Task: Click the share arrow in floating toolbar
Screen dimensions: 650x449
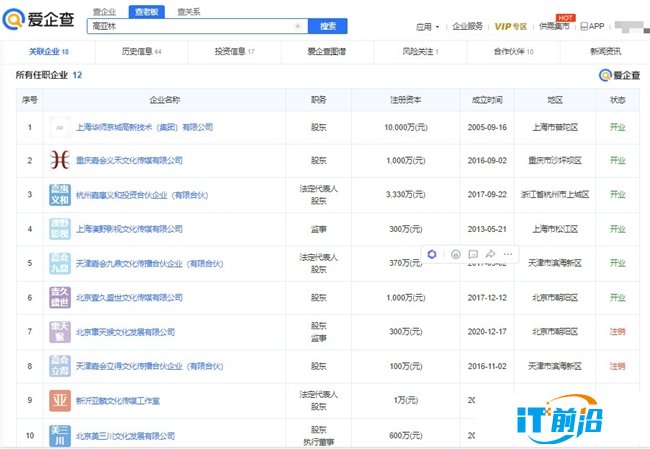Action: tap(490, 254)
